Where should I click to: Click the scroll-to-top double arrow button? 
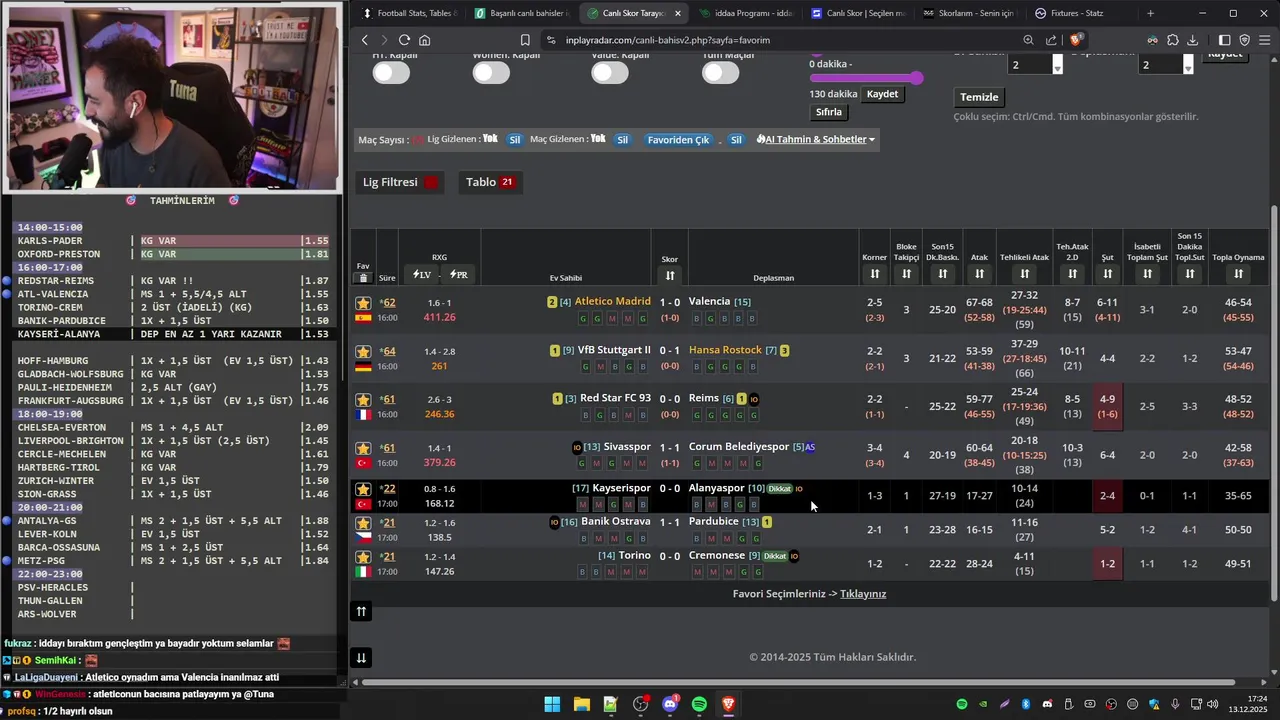click(361, 611)
